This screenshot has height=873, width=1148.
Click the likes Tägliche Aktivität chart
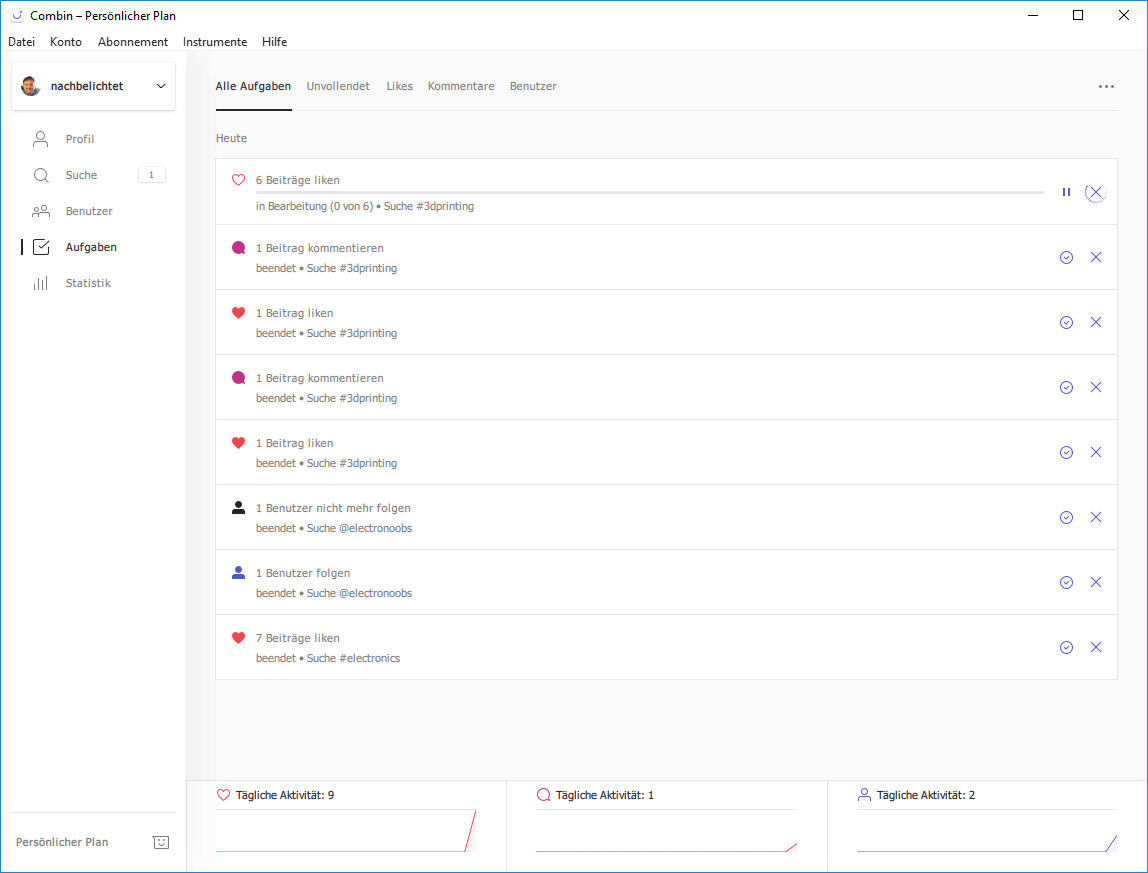[345, 831]
